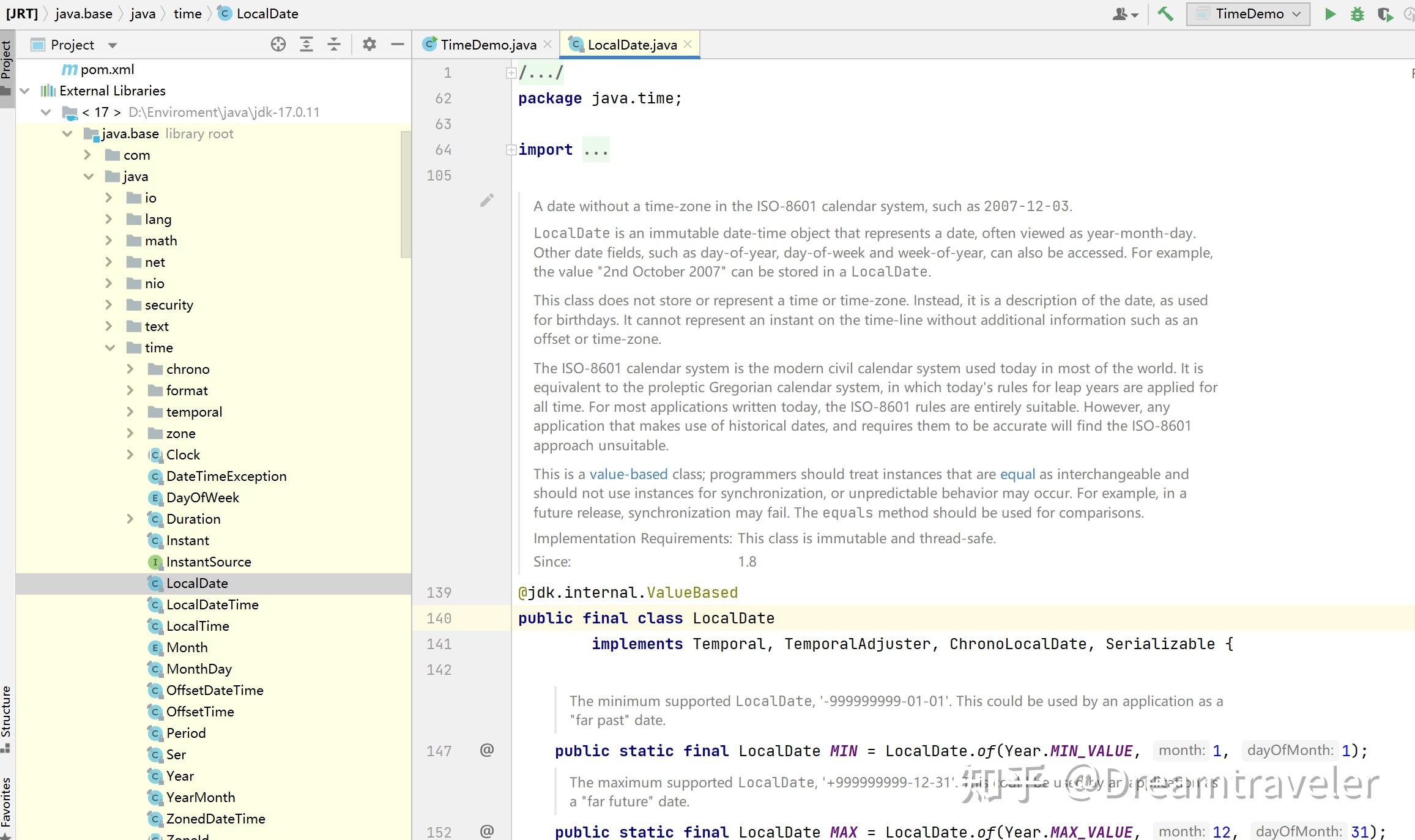Follow the equal documentation link
This screenshot has width=1415, height=840.
[1017, 474]
